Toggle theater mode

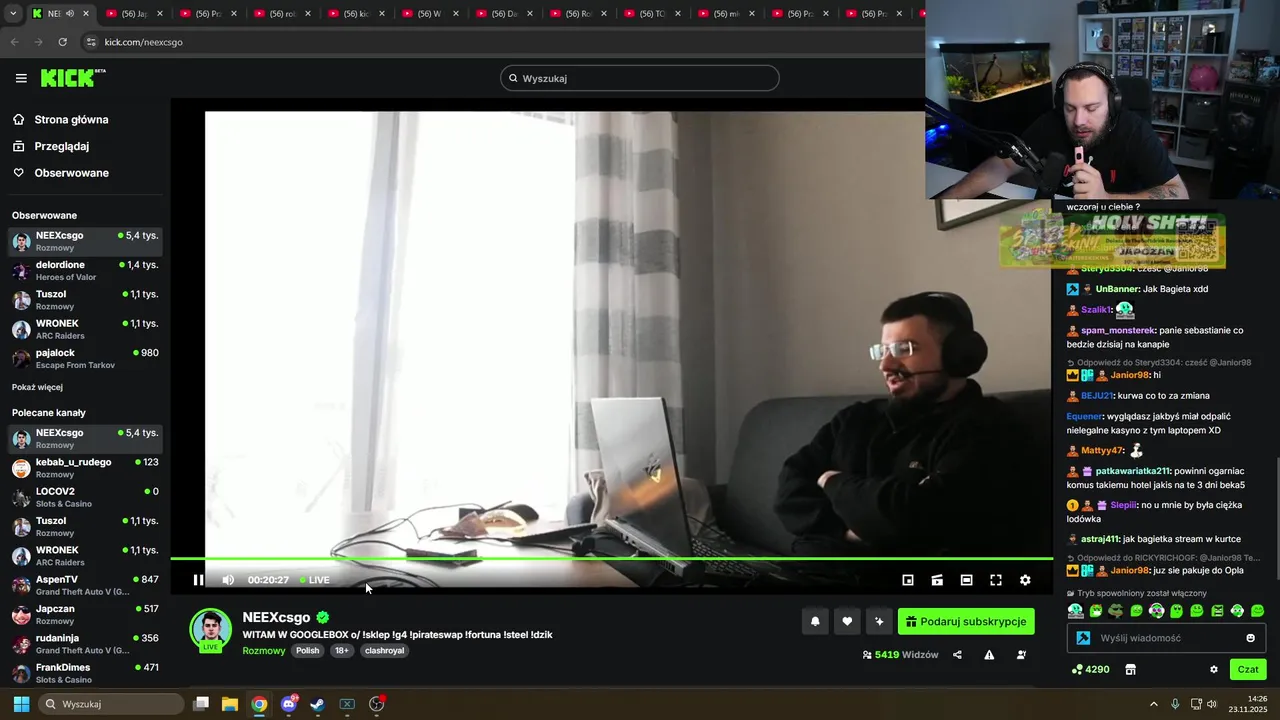pos(966,580)
